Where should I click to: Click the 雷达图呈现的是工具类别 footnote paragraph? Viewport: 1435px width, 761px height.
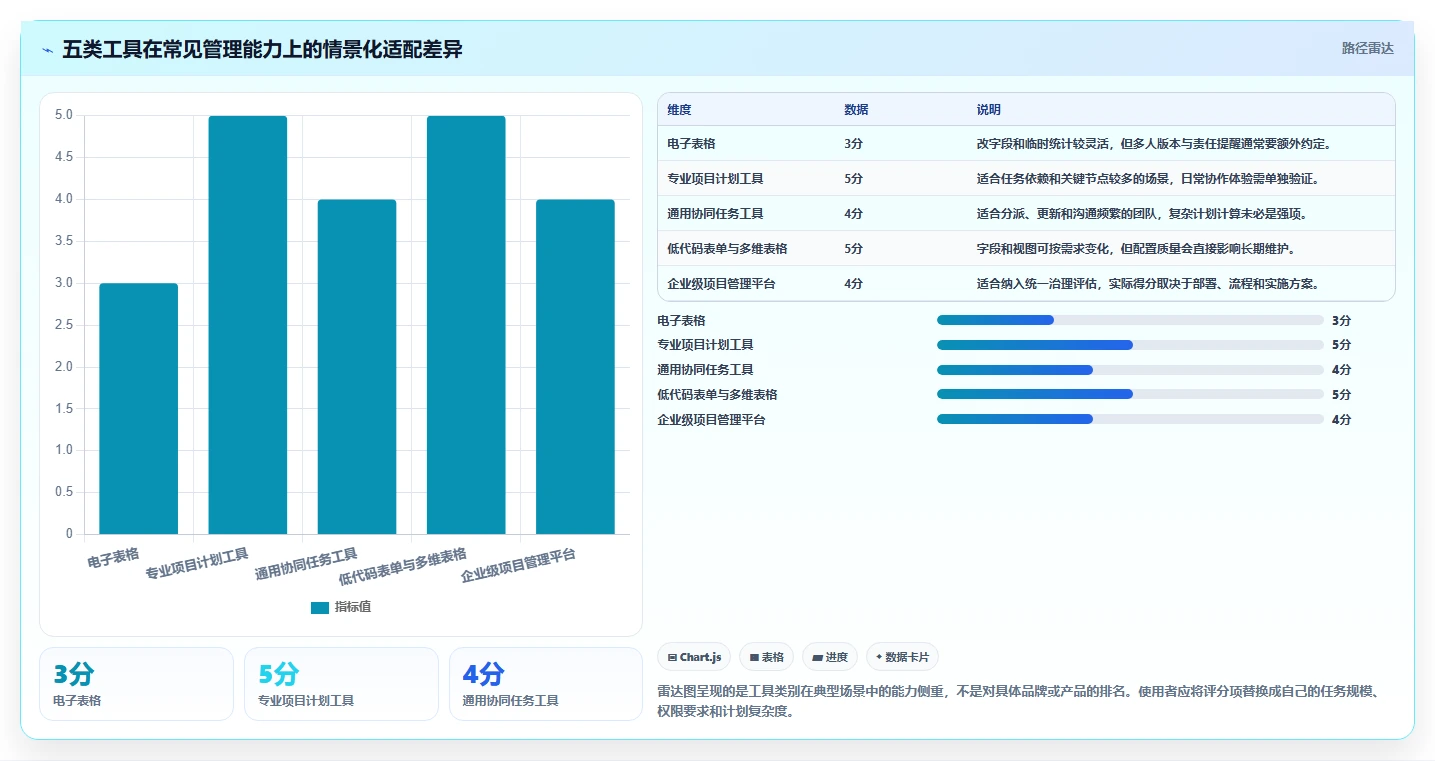[1018, 703]
